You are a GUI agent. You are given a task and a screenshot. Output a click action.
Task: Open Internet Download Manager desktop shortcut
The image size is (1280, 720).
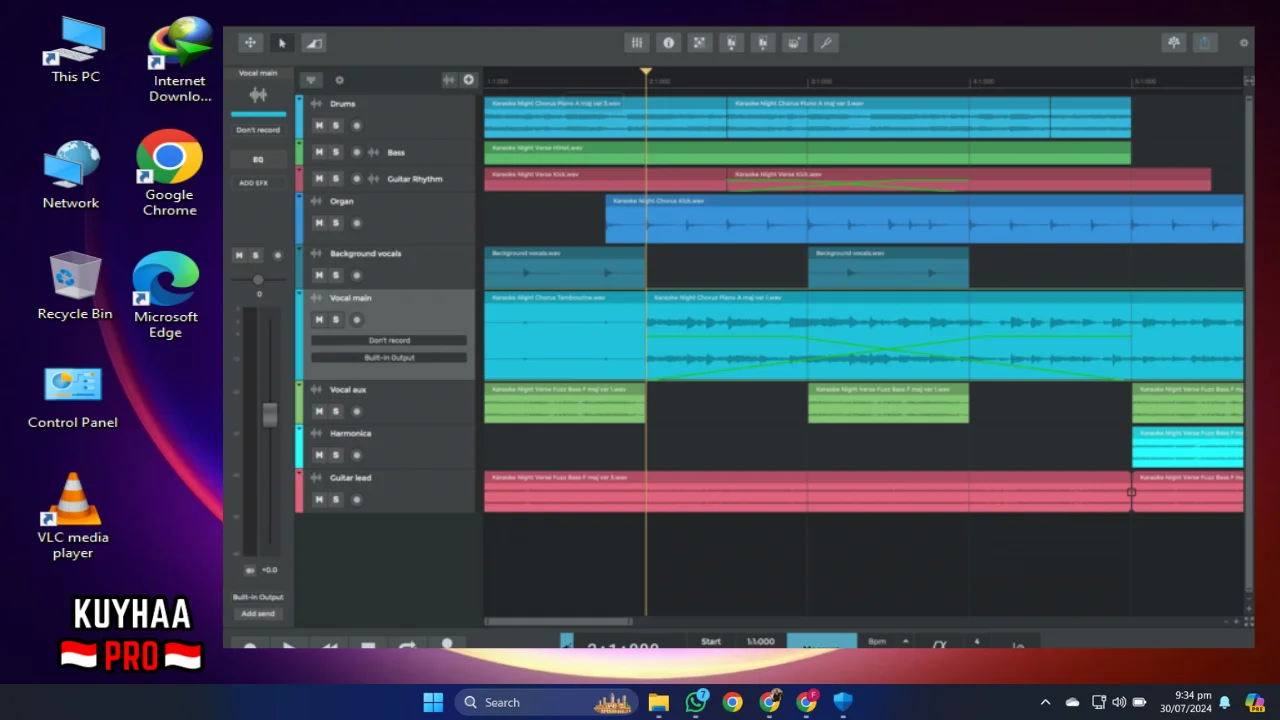coord(180,60)
